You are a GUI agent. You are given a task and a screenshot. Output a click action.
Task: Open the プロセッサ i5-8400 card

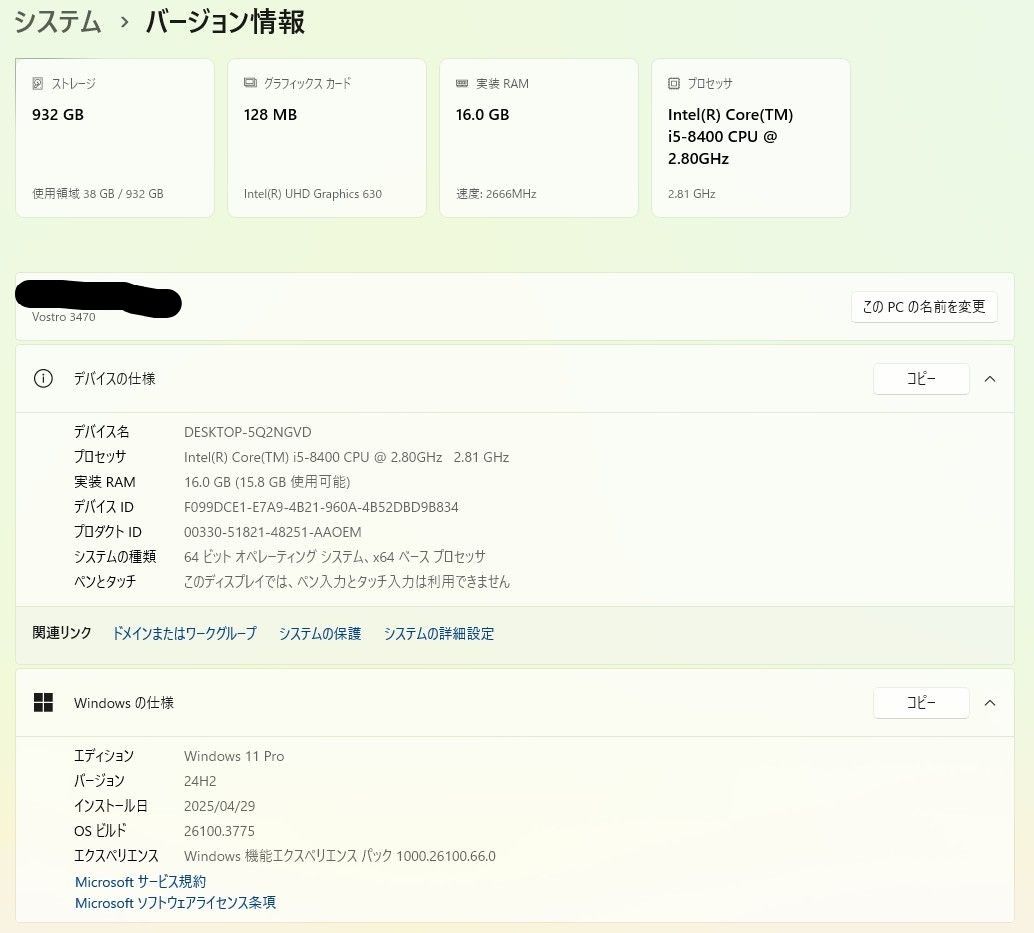click(750, 138)
